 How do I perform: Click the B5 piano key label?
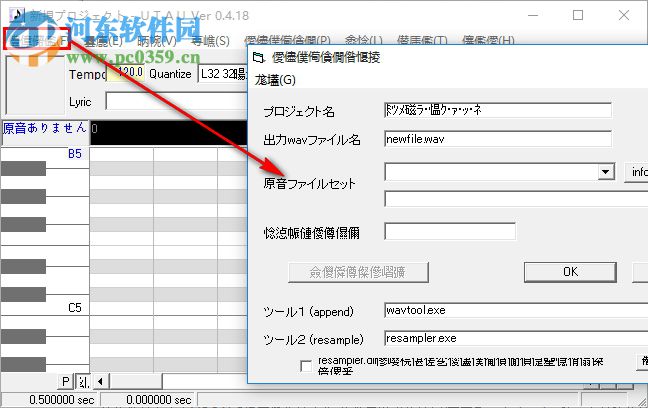[74, 154]
